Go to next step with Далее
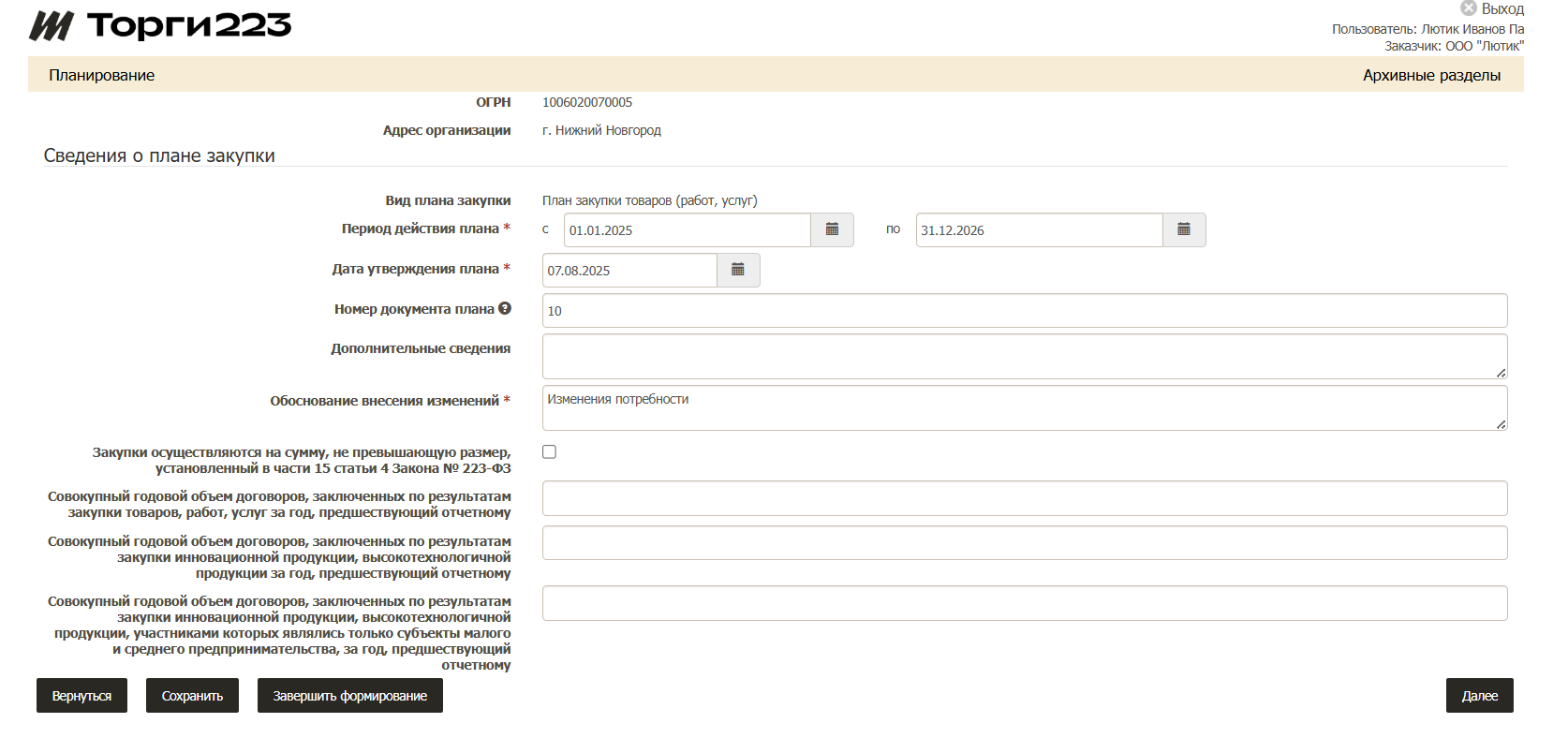The width and height of the screenshot is (1568, 738). coord(1479,696)
